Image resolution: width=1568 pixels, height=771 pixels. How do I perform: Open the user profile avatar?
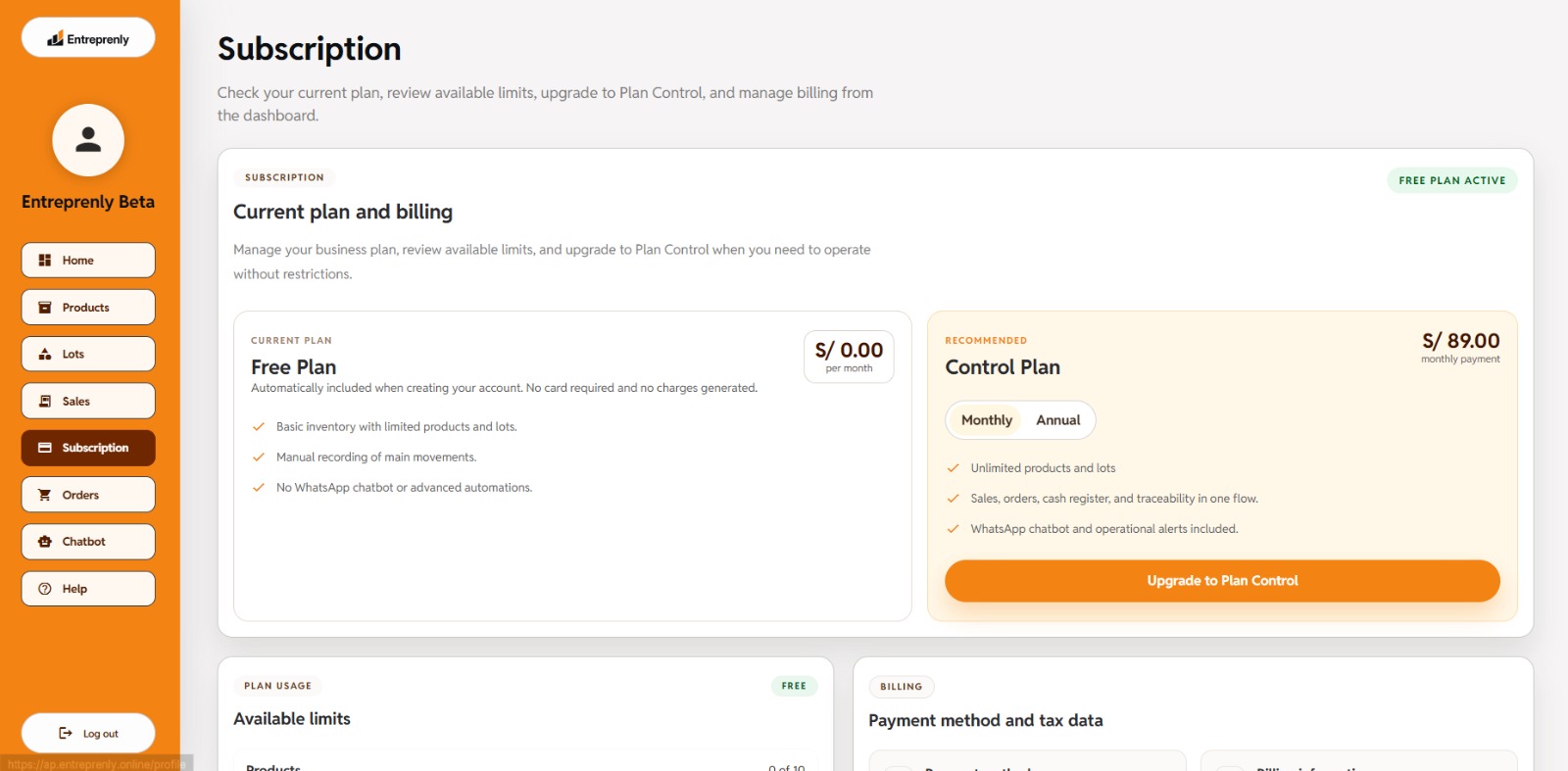[88, 140]
